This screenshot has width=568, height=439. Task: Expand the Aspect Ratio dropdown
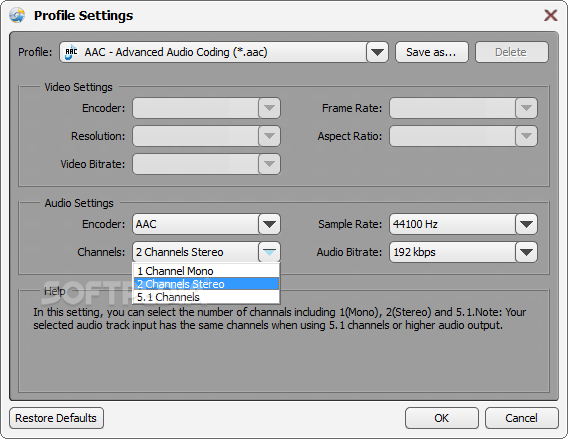(x=526, y=136)
